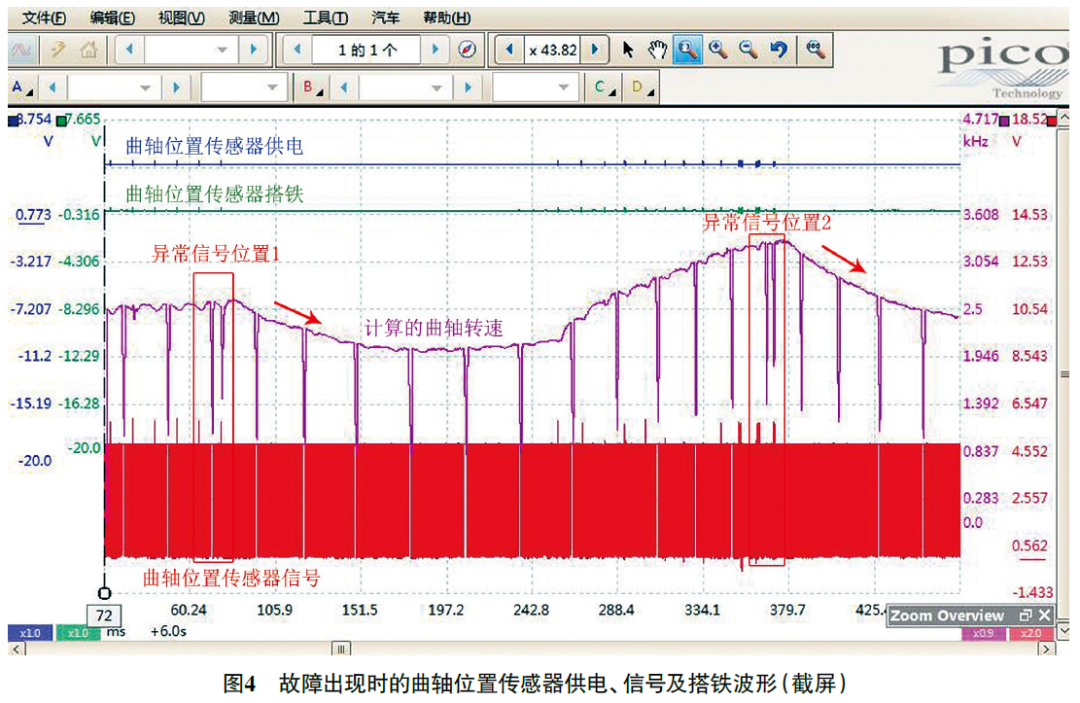
Task: Click the -20.0 green axis value
Action: point(84,448)
